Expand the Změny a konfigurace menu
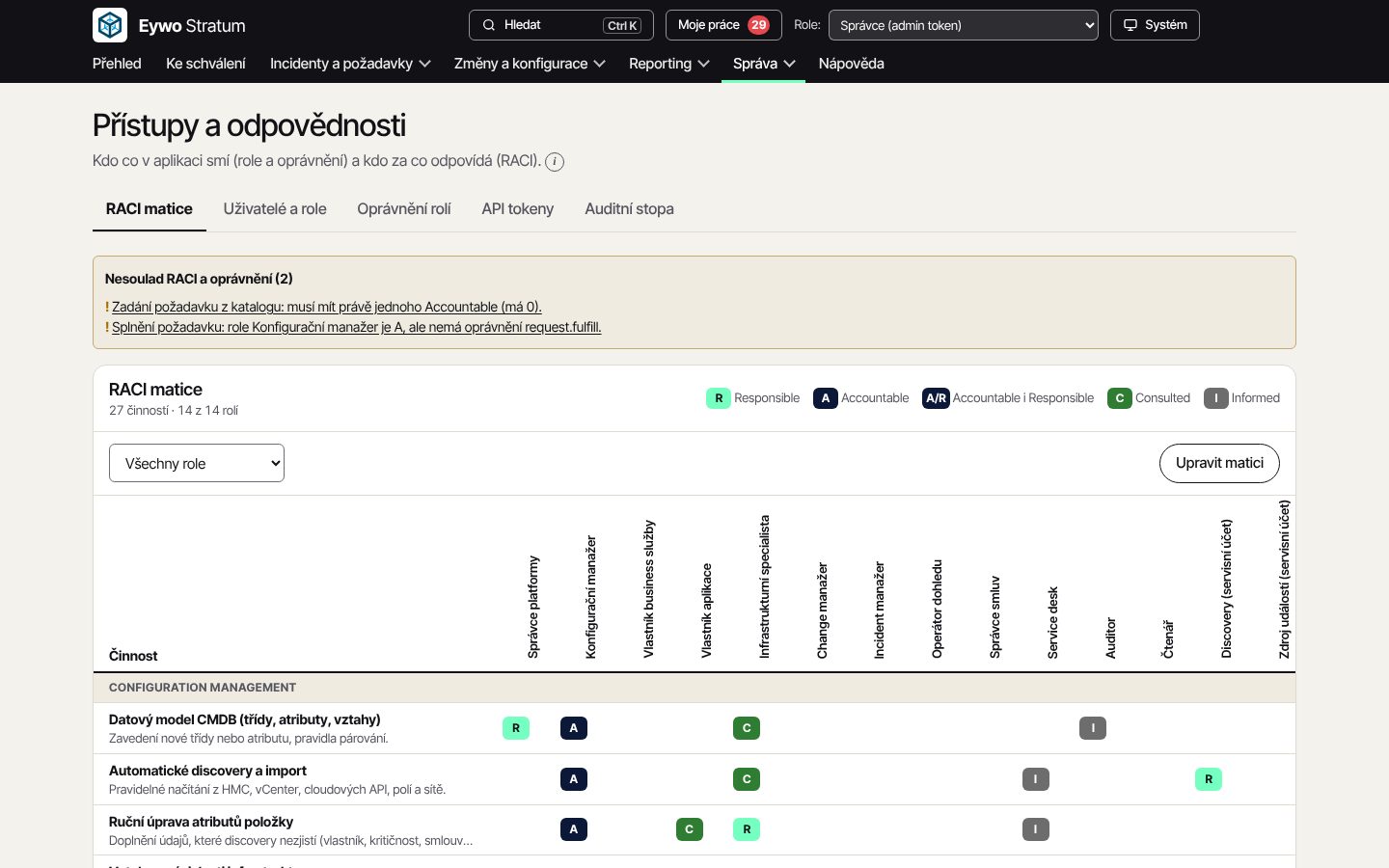Image resolution: width=1389 pixels, height=868 pixels. click(530, 64)
